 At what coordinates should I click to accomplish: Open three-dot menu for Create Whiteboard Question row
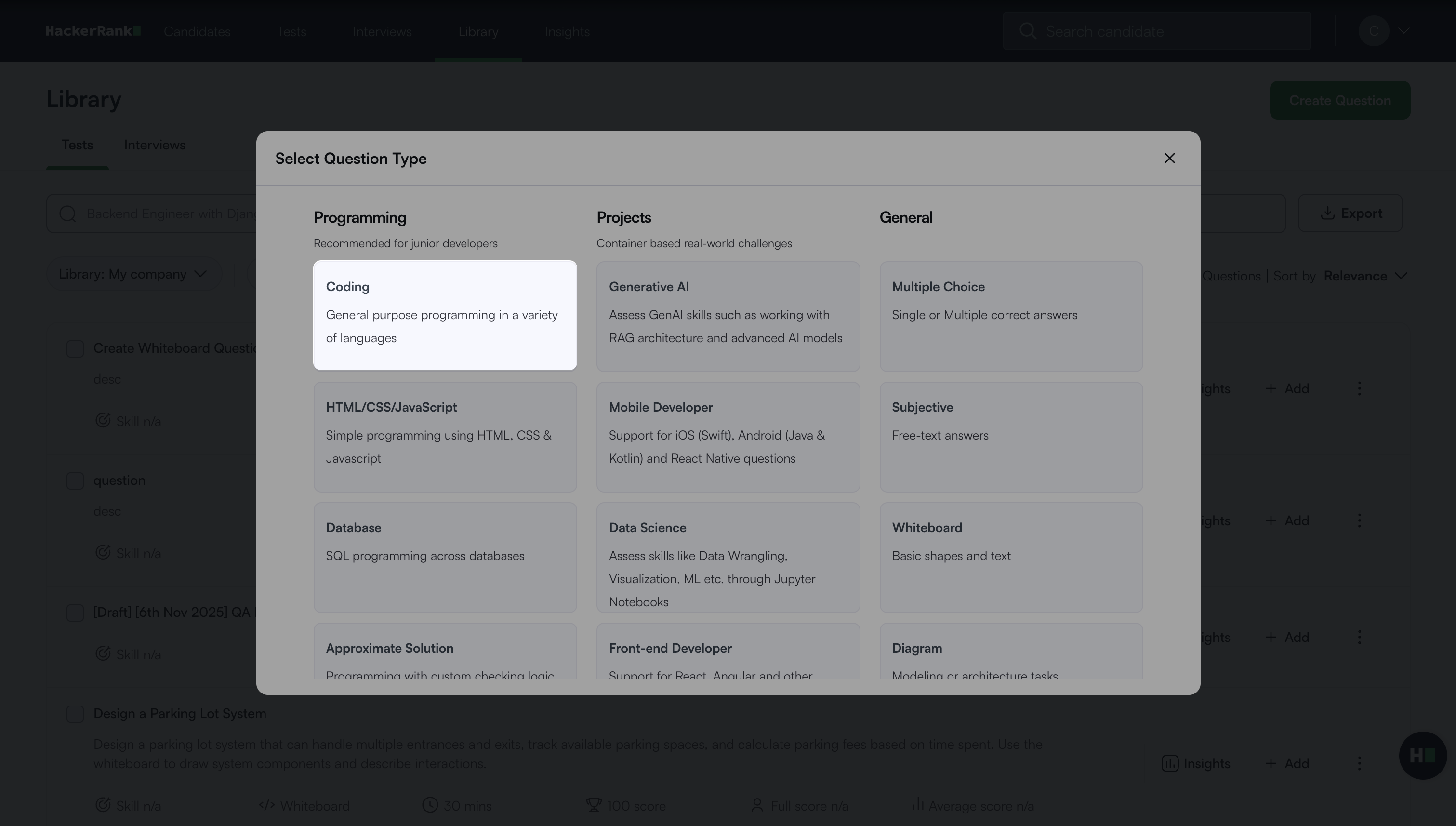click(1359, 388)
